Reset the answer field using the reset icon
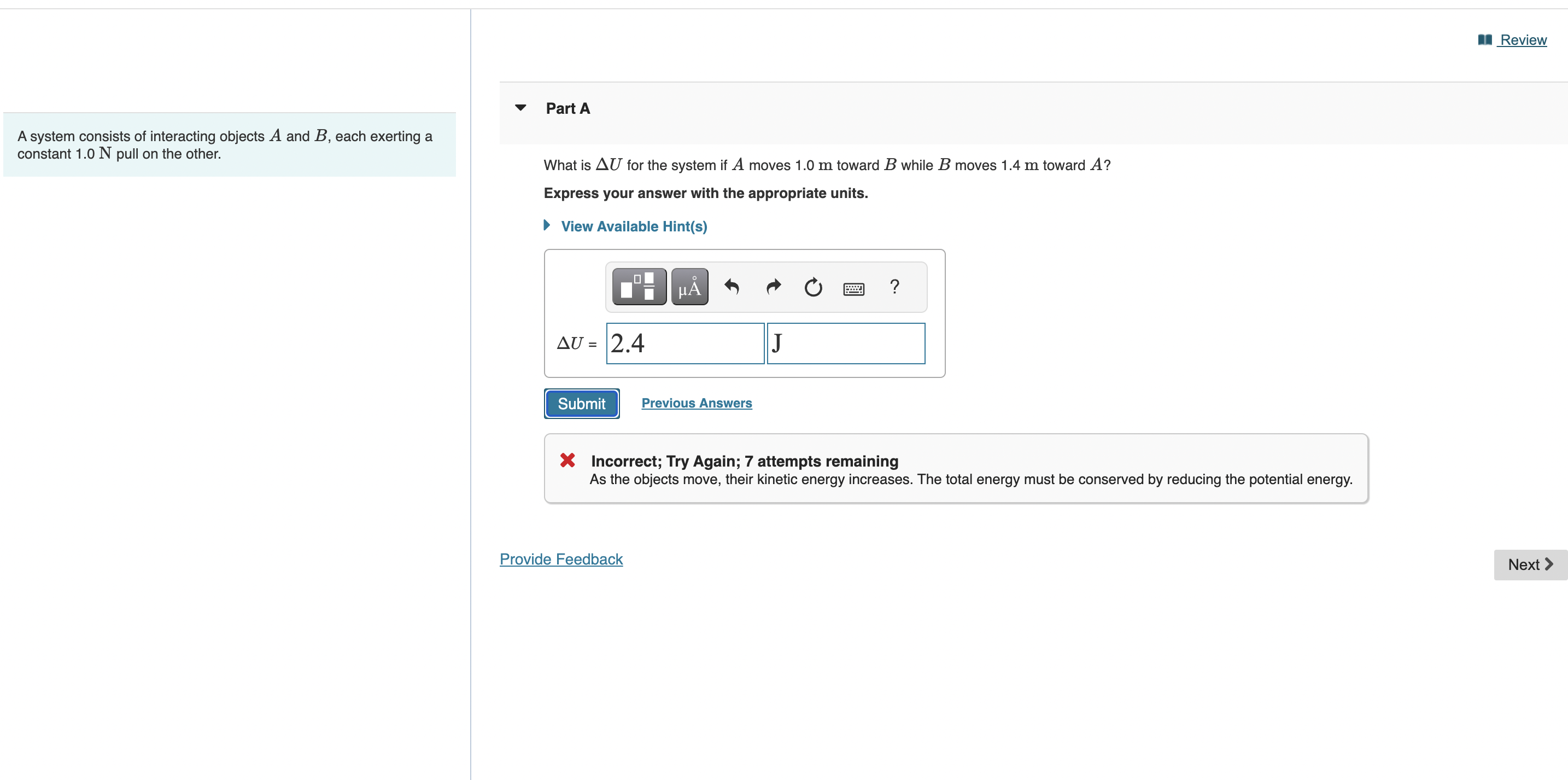Viewport: 1568px width, 780px height. (813, 286)
